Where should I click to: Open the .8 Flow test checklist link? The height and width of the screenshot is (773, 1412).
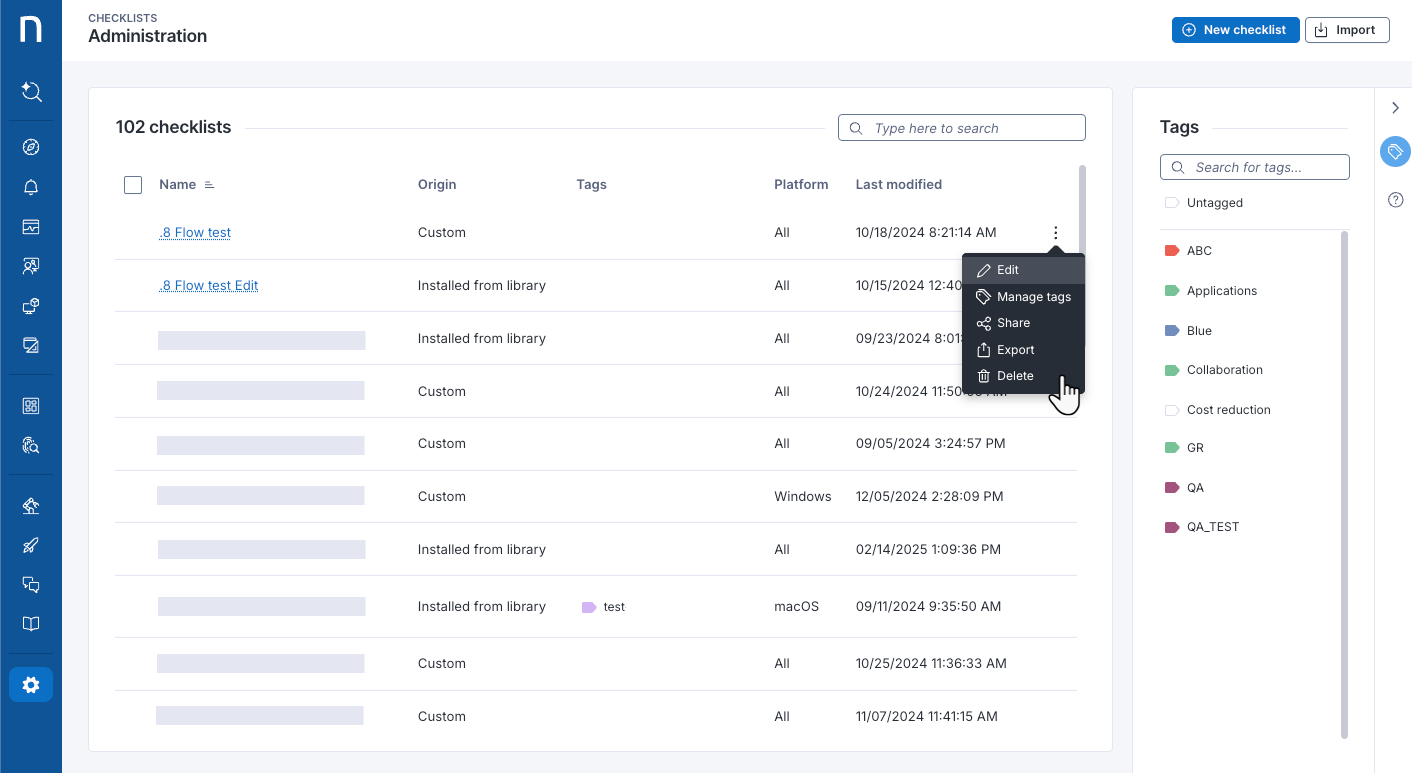pyautogui.click(x=194, y=232)
